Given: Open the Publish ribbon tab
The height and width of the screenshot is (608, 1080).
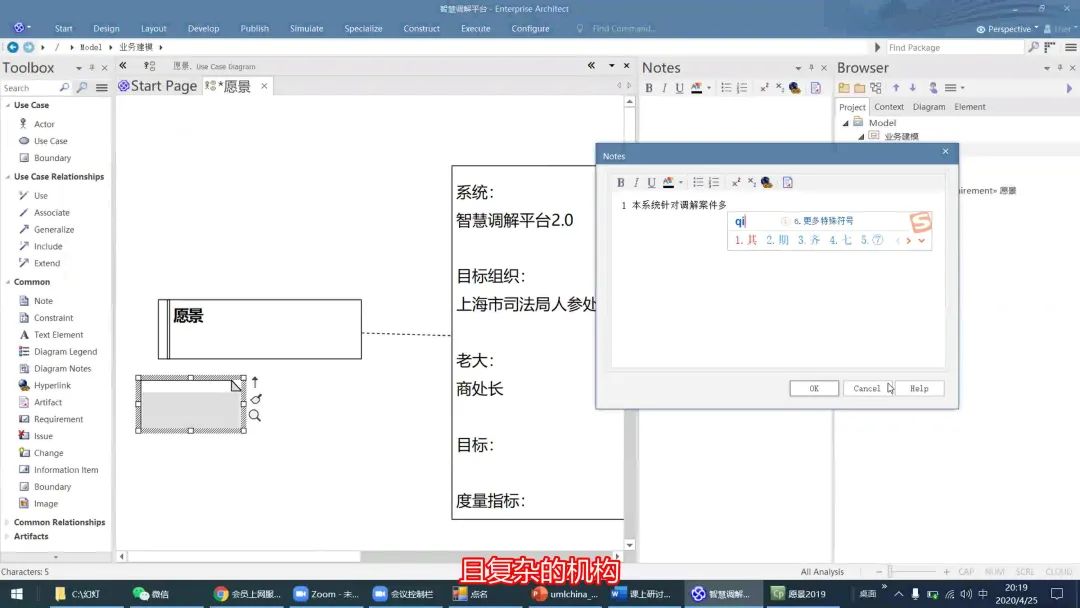Looking at the screenshot, I should click(x=254, y=29).
